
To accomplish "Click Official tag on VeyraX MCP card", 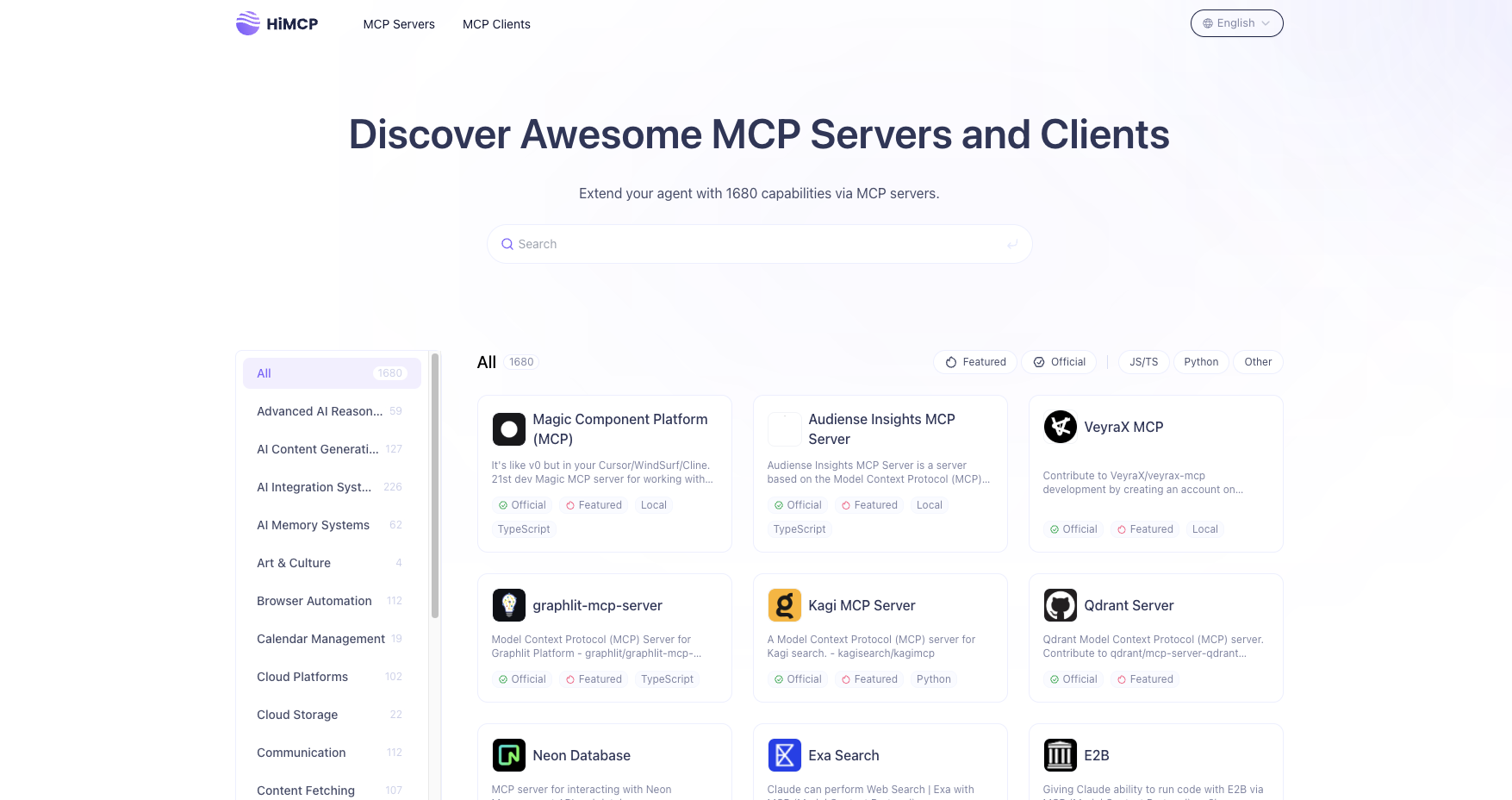I will [1073, 529].
